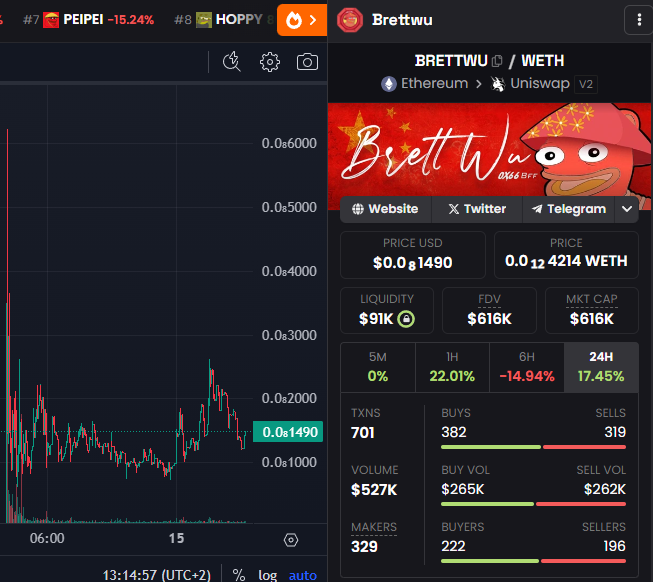
Task: Click the LIQUIDITY $91K box
Action: 387,311
